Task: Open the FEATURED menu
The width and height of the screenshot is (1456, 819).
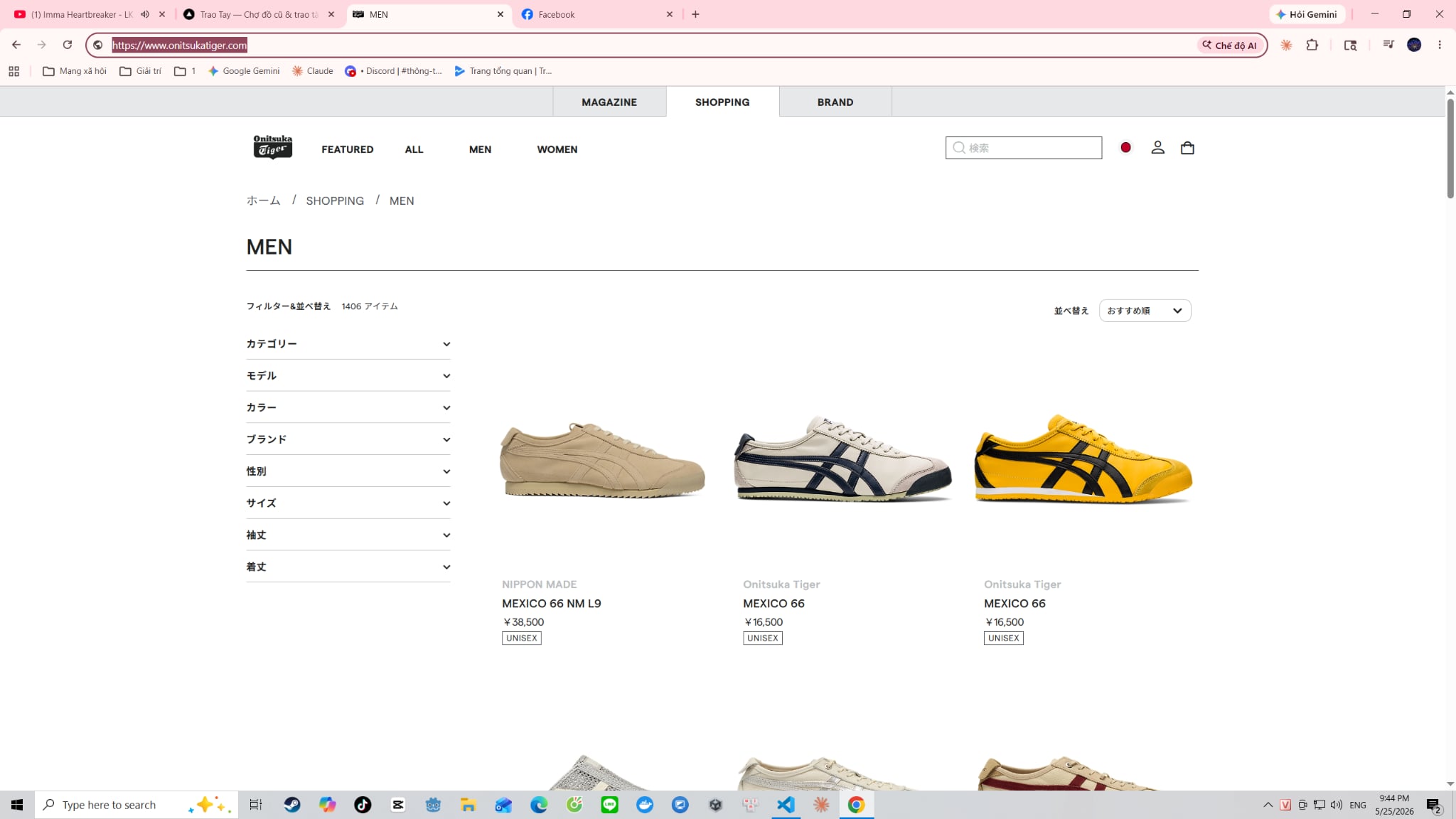Action: 347,149
